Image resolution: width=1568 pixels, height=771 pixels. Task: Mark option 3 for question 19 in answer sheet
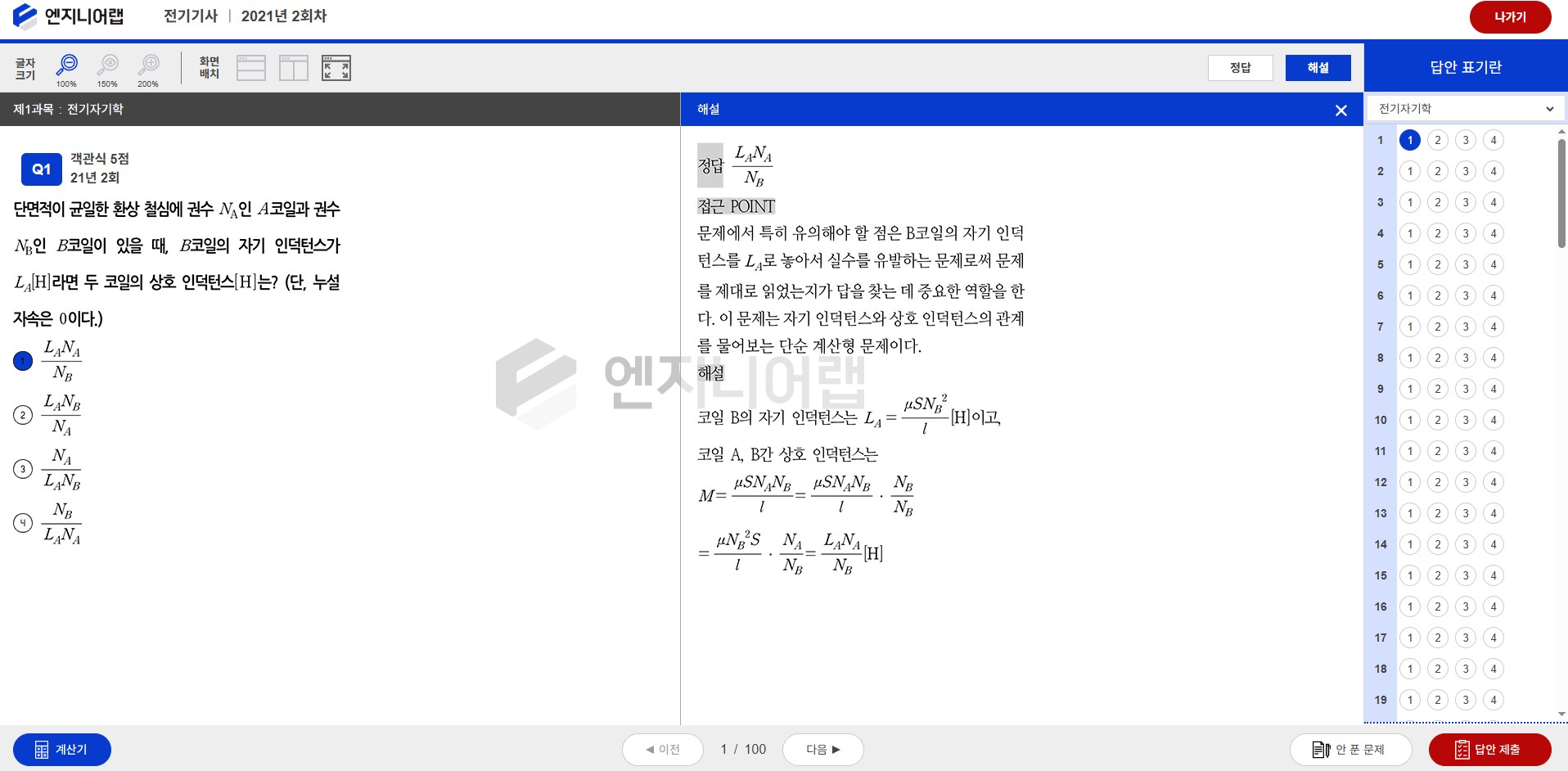coord(1466,700)
